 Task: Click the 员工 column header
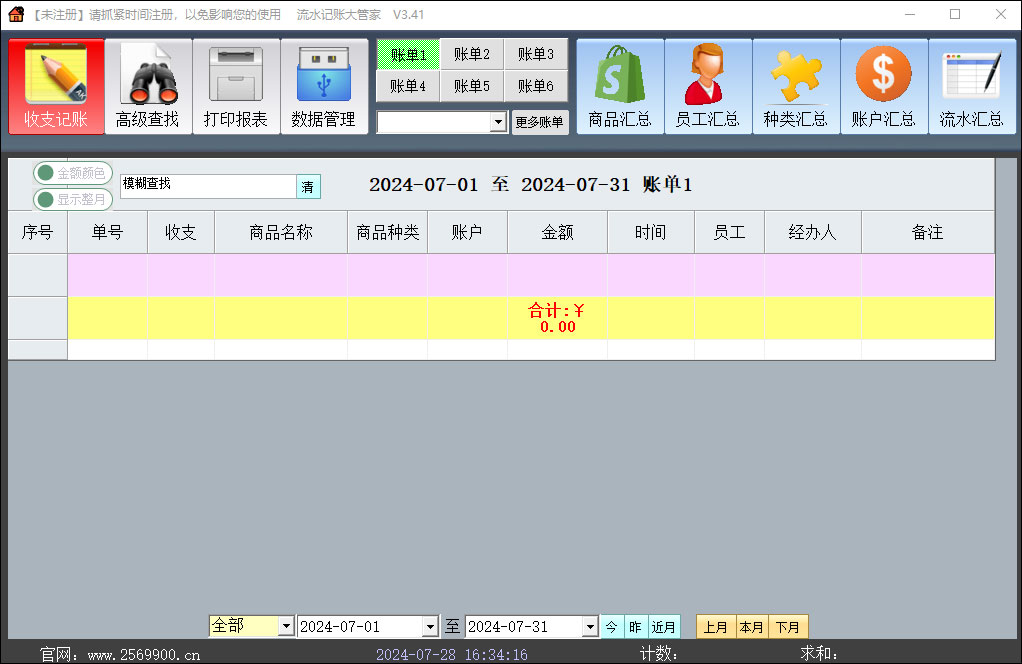coord(729,232)
